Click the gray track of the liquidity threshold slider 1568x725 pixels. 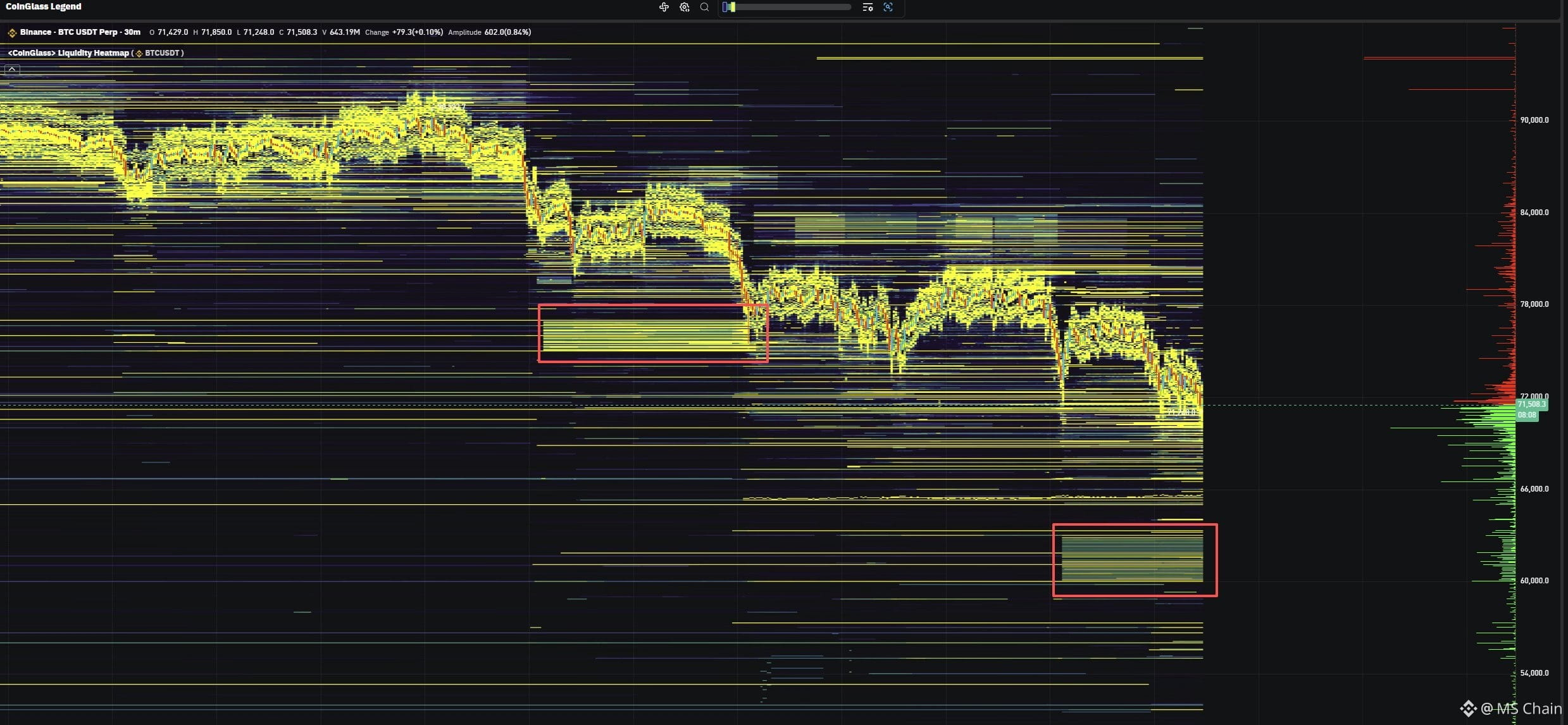[x=793, y=7]
